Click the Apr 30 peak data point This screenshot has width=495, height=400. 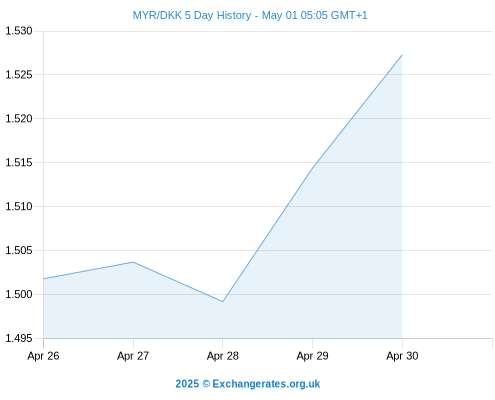[x=402, y=55]
